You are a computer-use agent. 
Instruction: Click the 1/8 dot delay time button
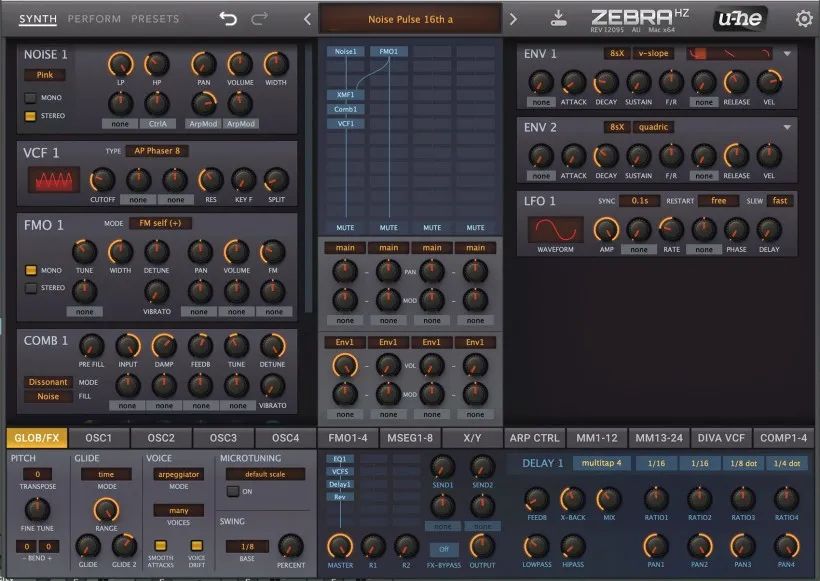743,463
